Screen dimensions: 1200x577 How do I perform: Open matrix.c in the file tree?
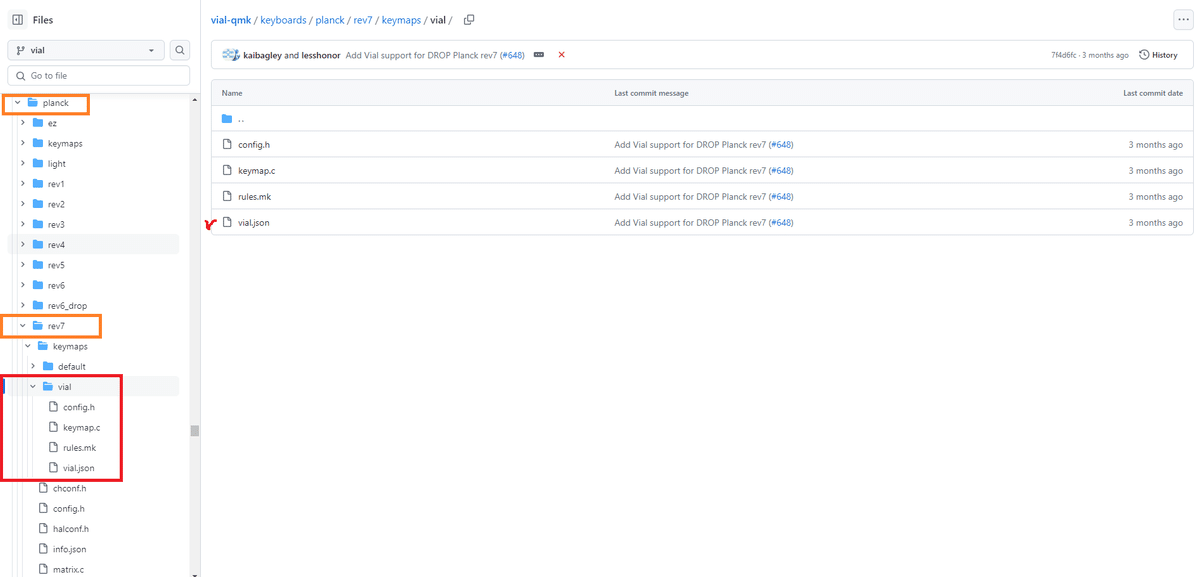[68, 569]
